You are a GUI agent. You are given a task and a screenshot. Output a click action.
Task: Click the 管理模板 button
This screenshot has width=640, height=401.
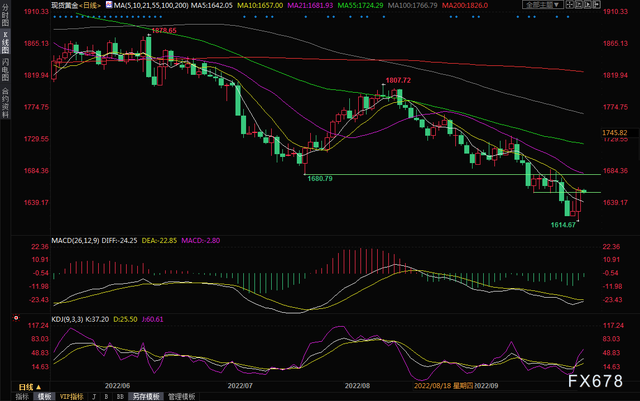coord(182,396)
